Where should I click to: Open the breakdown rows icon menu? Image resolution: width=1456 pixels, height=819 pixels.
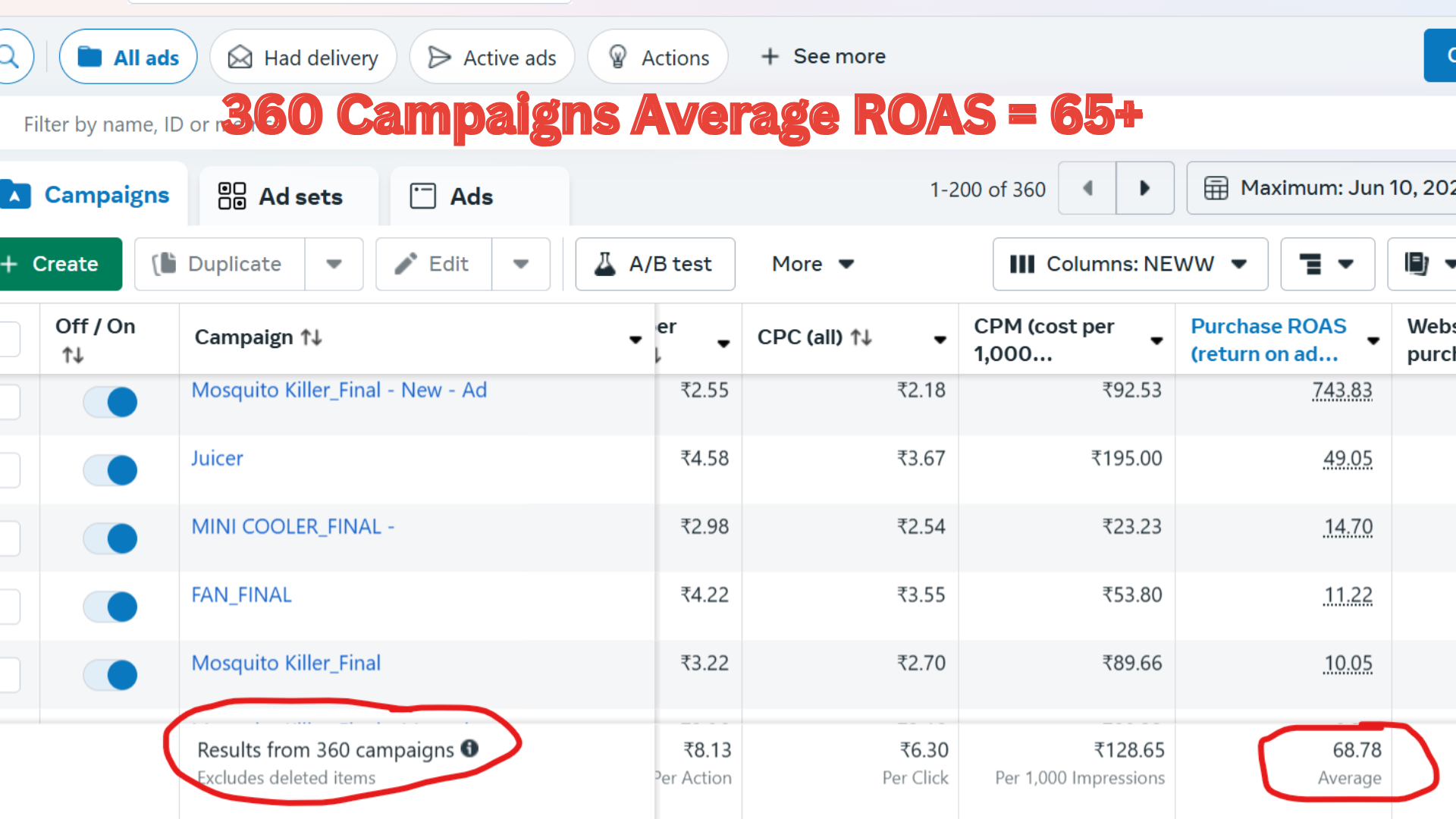click(x=1326, y=264)
